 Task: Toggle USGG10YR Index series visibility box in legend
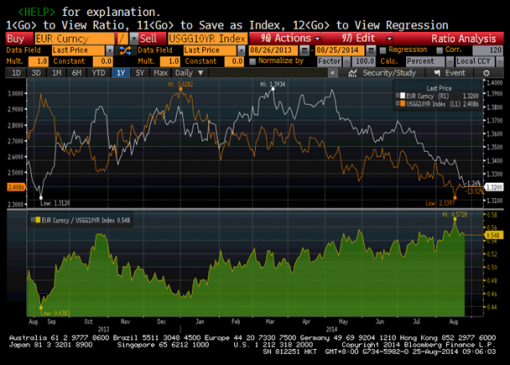(397, 104)
